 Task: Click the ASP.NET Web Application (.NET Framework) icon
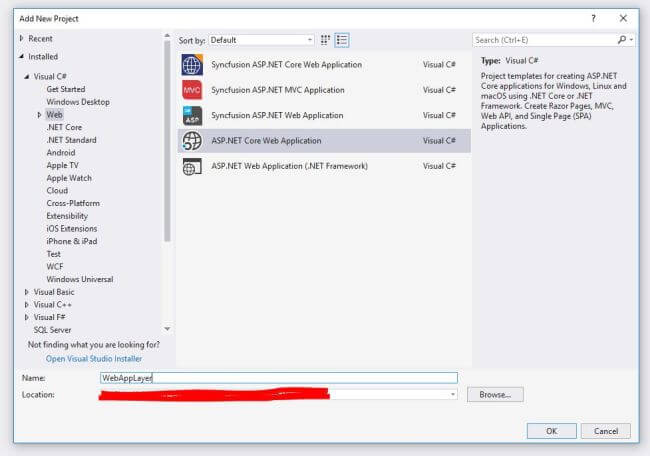click(x=192, y=166)
